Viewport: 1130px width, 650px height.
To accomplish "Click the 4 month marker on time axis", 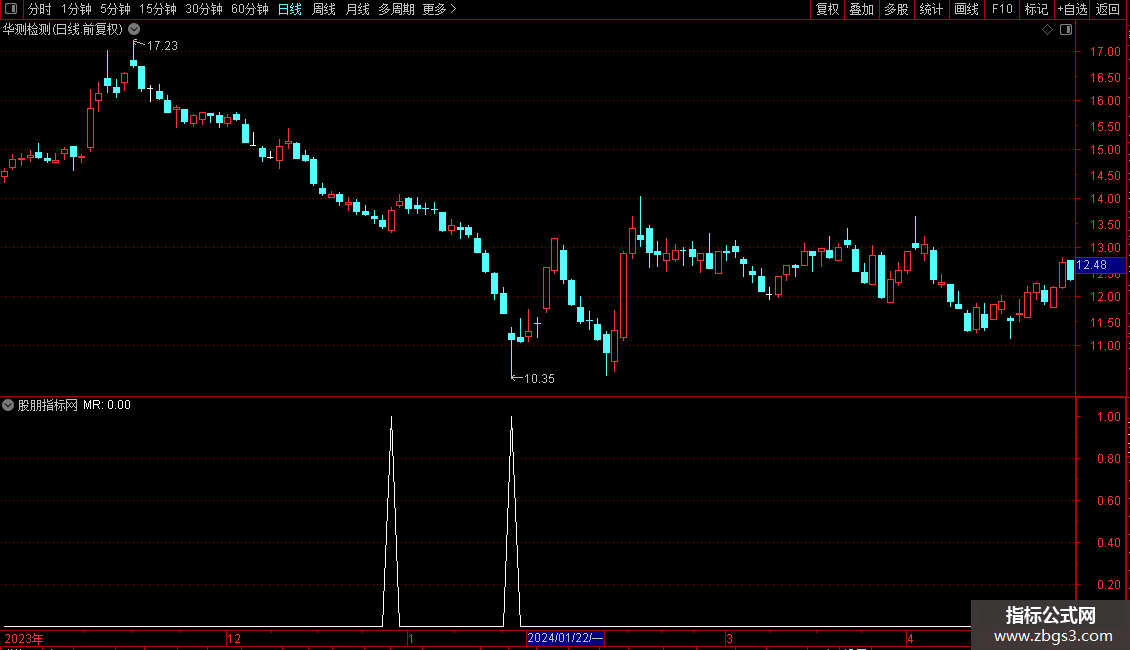I will 910,638.
